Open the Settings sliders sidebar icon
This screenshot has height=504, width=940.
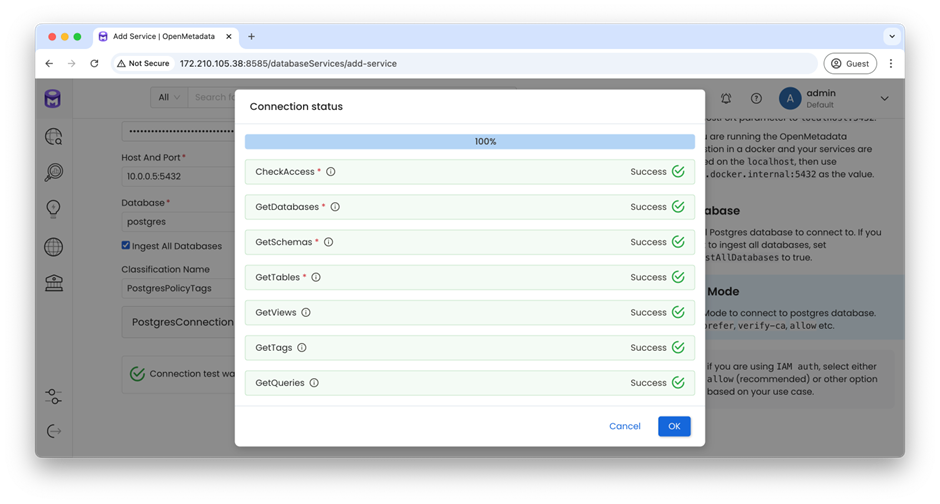[x=54, y=397]
